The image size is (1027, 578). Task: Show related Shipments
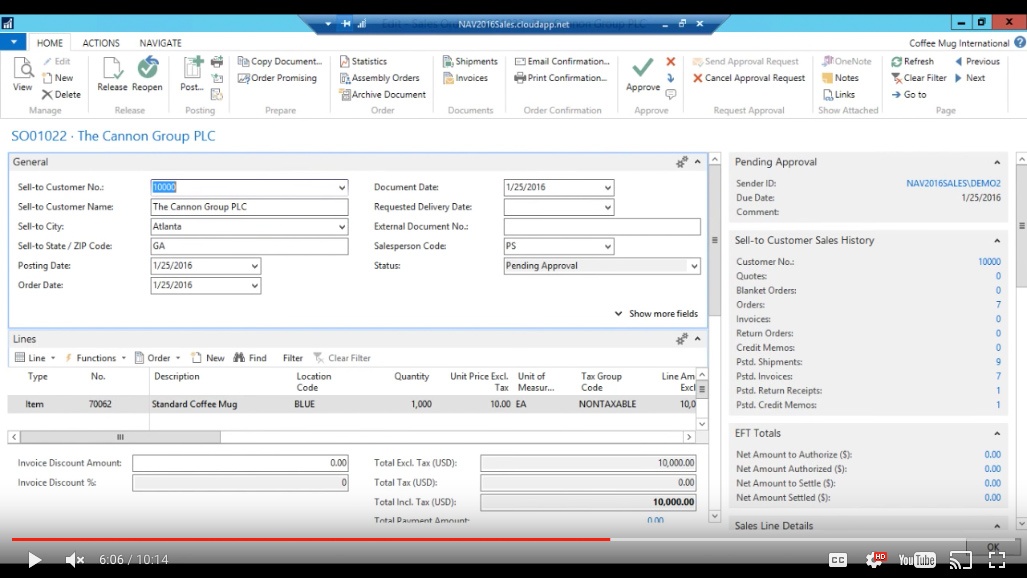pyautogui.click(x=470, y=62)
